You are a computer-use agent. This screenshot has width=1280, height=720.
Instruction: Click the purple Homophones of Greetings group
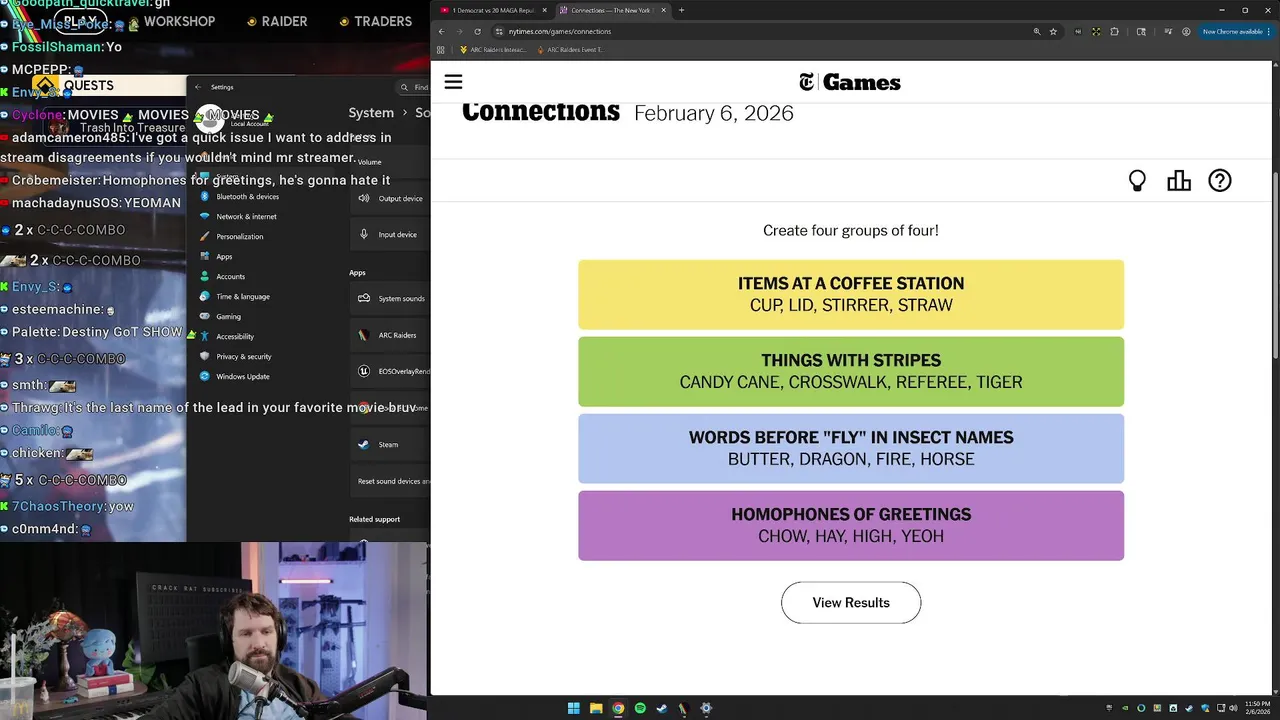point(851,526)
